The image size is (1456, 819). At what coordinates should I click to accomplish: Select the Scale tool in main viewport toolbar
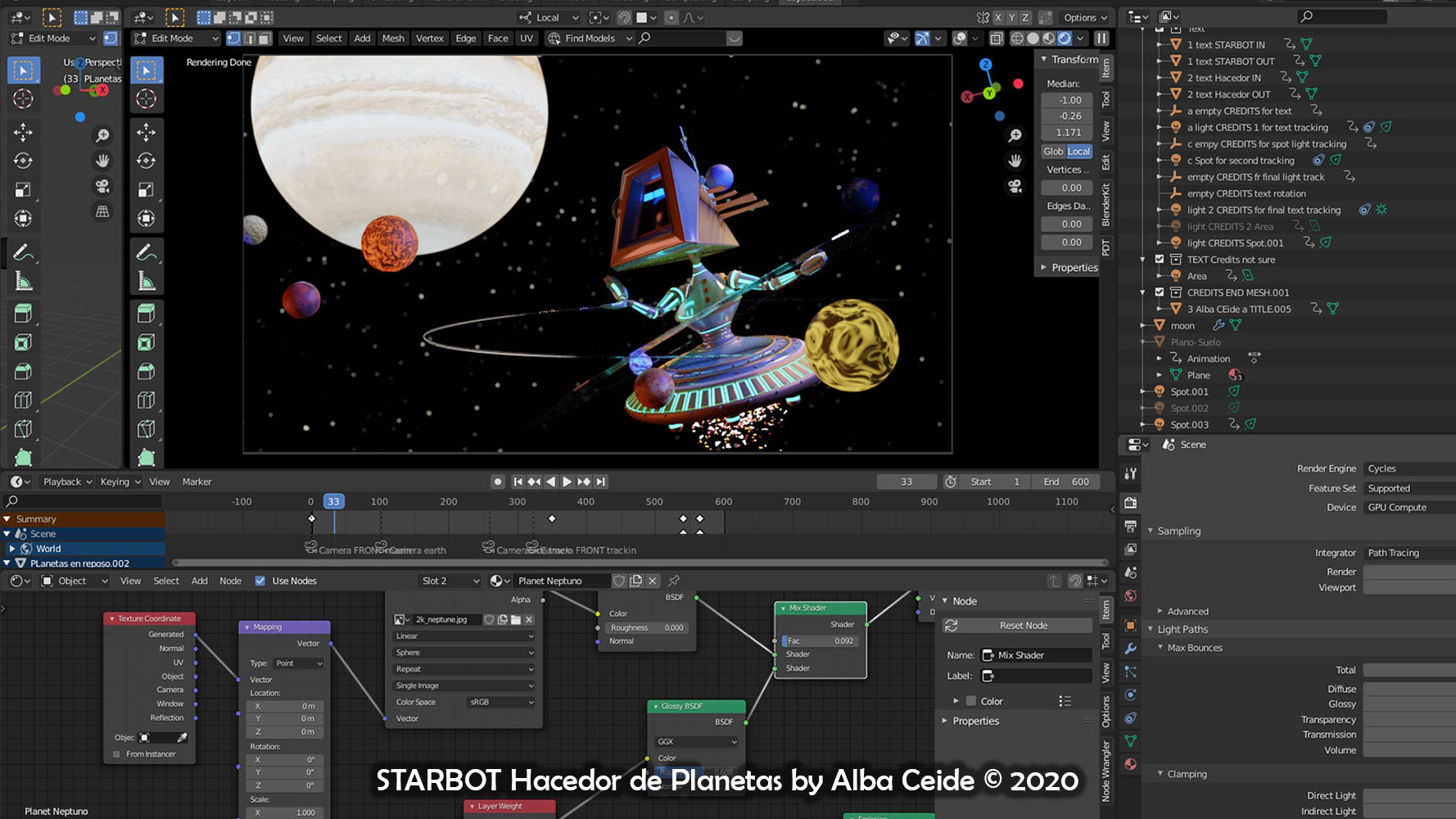pyautogui.click(x=147, y=190)
